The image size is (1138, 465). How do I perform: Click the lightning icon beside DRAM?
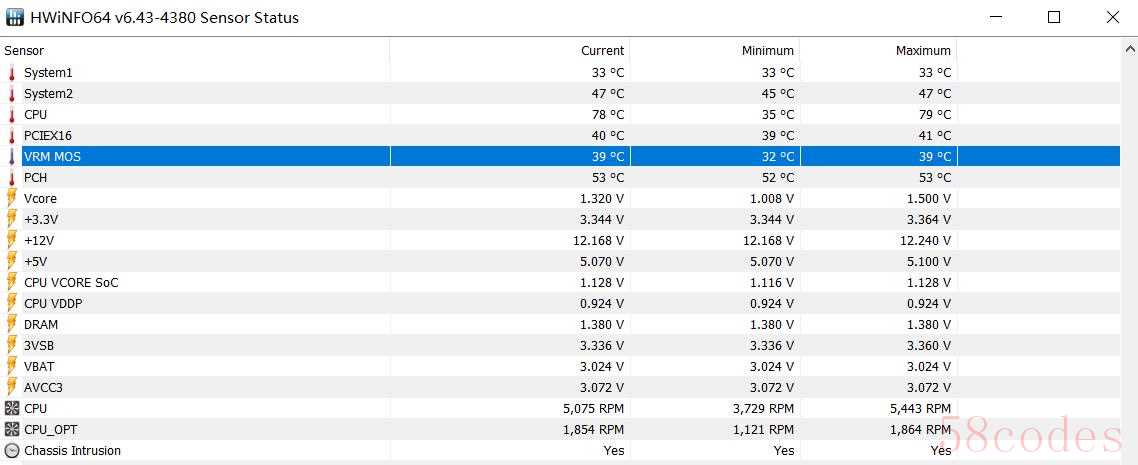click(x=12, y=324)
